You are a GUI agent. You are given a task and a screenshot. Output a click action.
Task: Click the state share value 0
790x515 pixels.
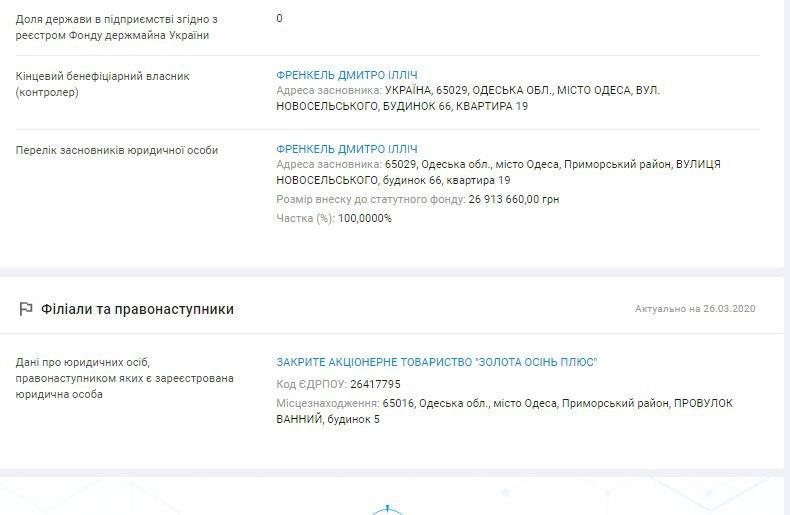click(279, 19)
